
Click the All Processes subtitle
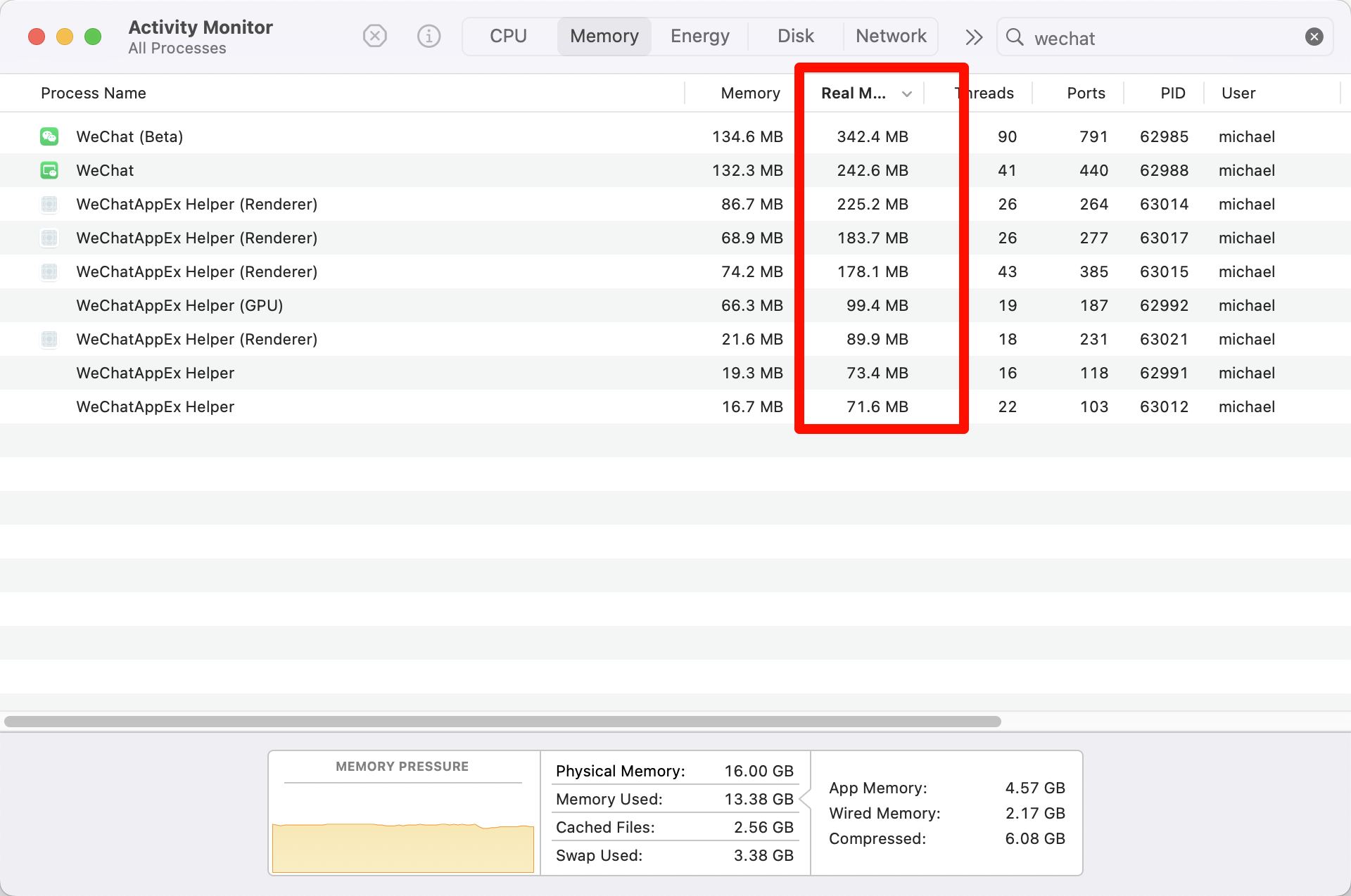point(177,48)
